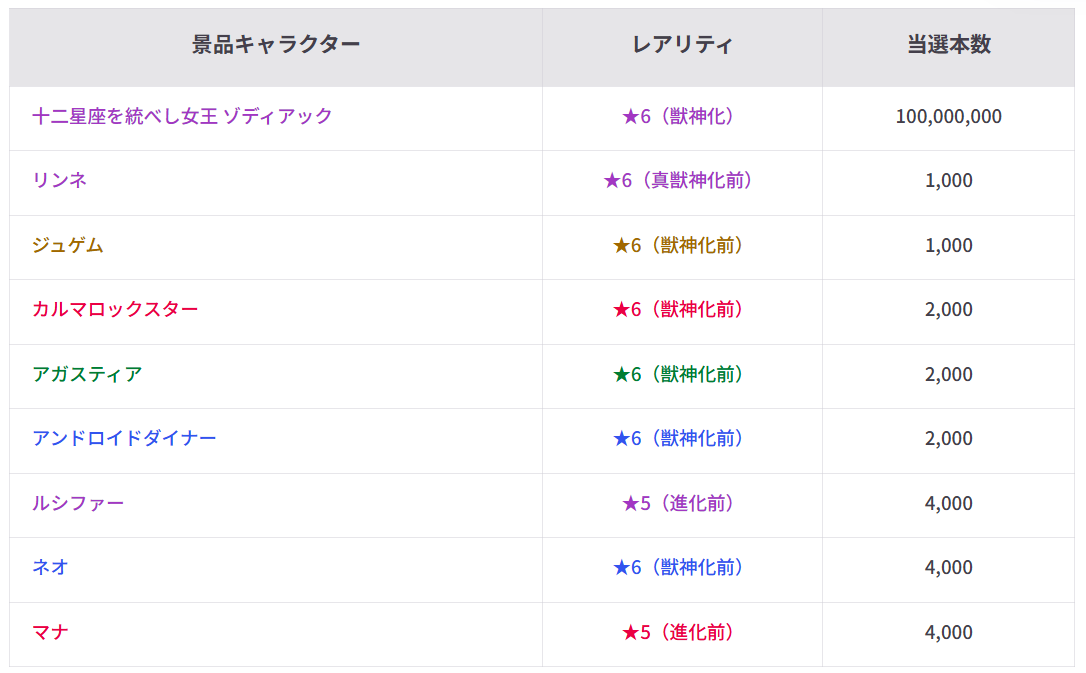Viewport: 1086px width, 673px height.
Task: Select the brown ★6（獣神化前） rarity for ジュゲム
Action: tap(677, 245)
